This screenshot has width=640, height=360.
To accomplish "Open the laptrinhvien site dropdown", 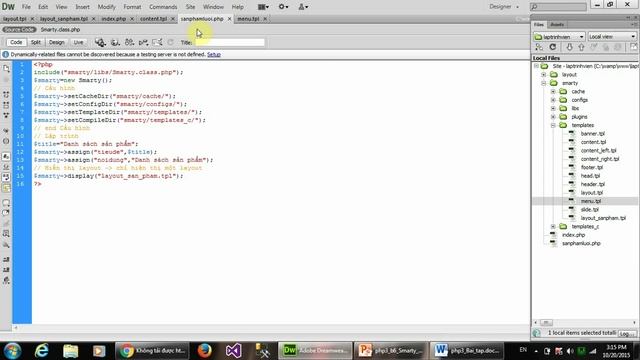I will pyautogui.click(x=559, y=37).
